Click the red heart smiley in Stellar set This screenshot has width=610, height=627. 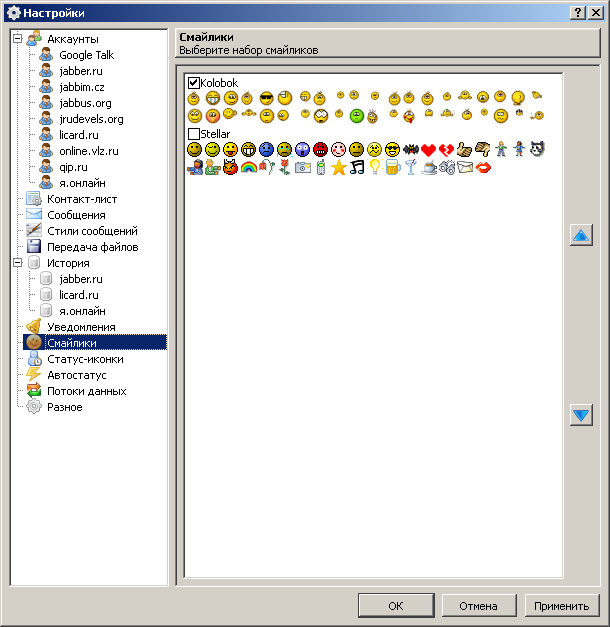point(428,149)
